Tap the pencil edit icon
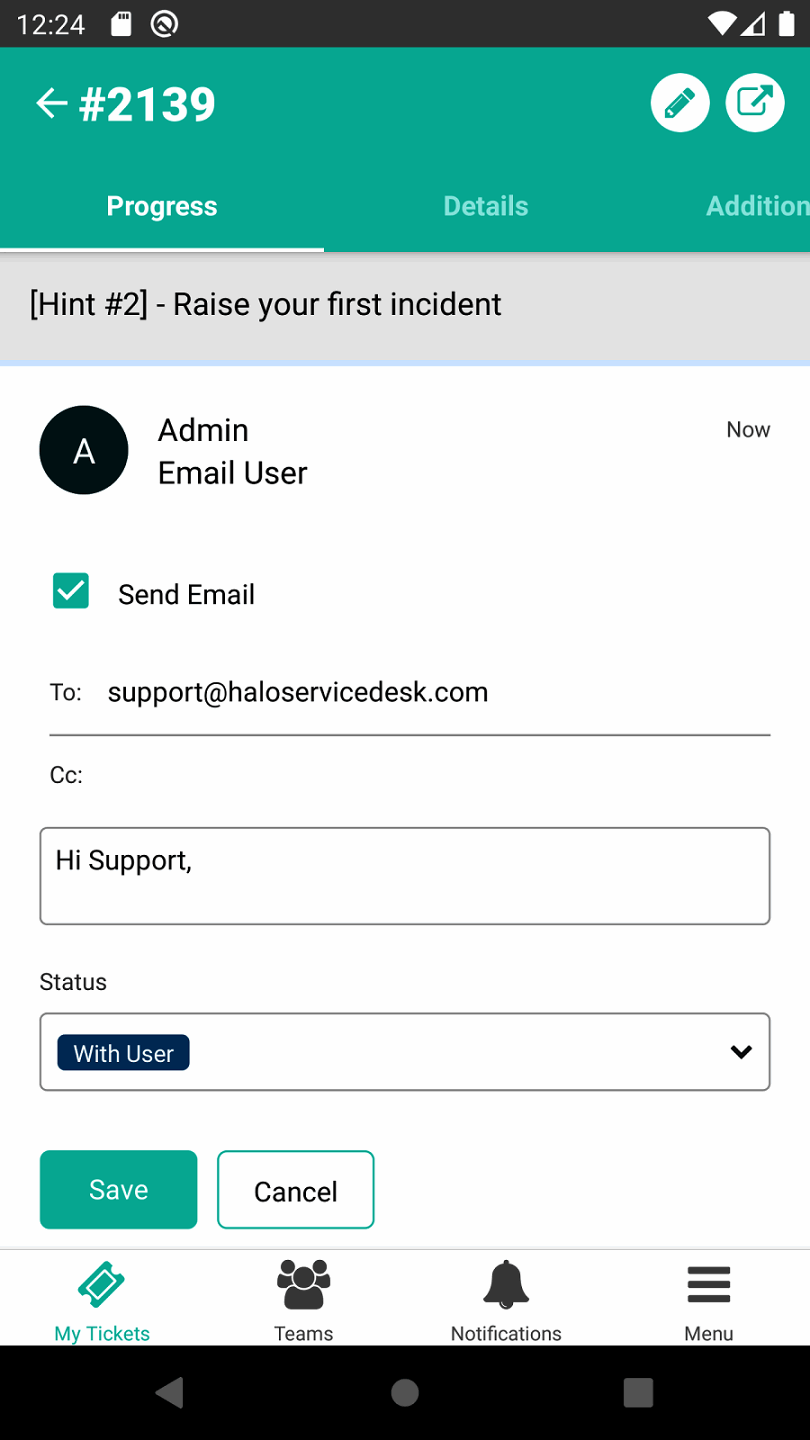Viewport: 810px width, 1440px height. [680, 103]
